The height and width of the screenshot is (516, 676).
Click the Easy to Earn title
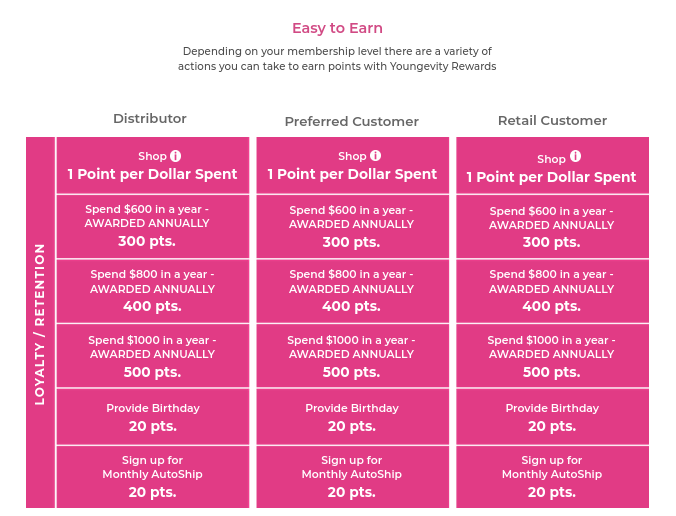tap(337, 28)
